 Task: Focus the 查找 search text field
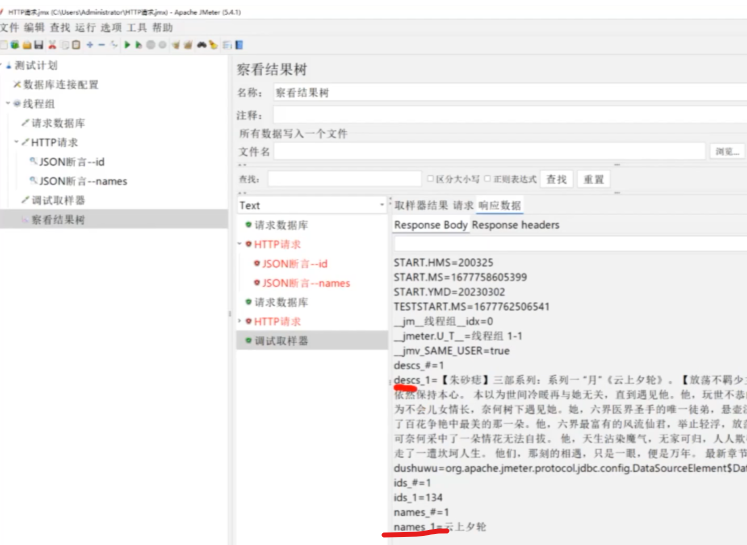344,179
